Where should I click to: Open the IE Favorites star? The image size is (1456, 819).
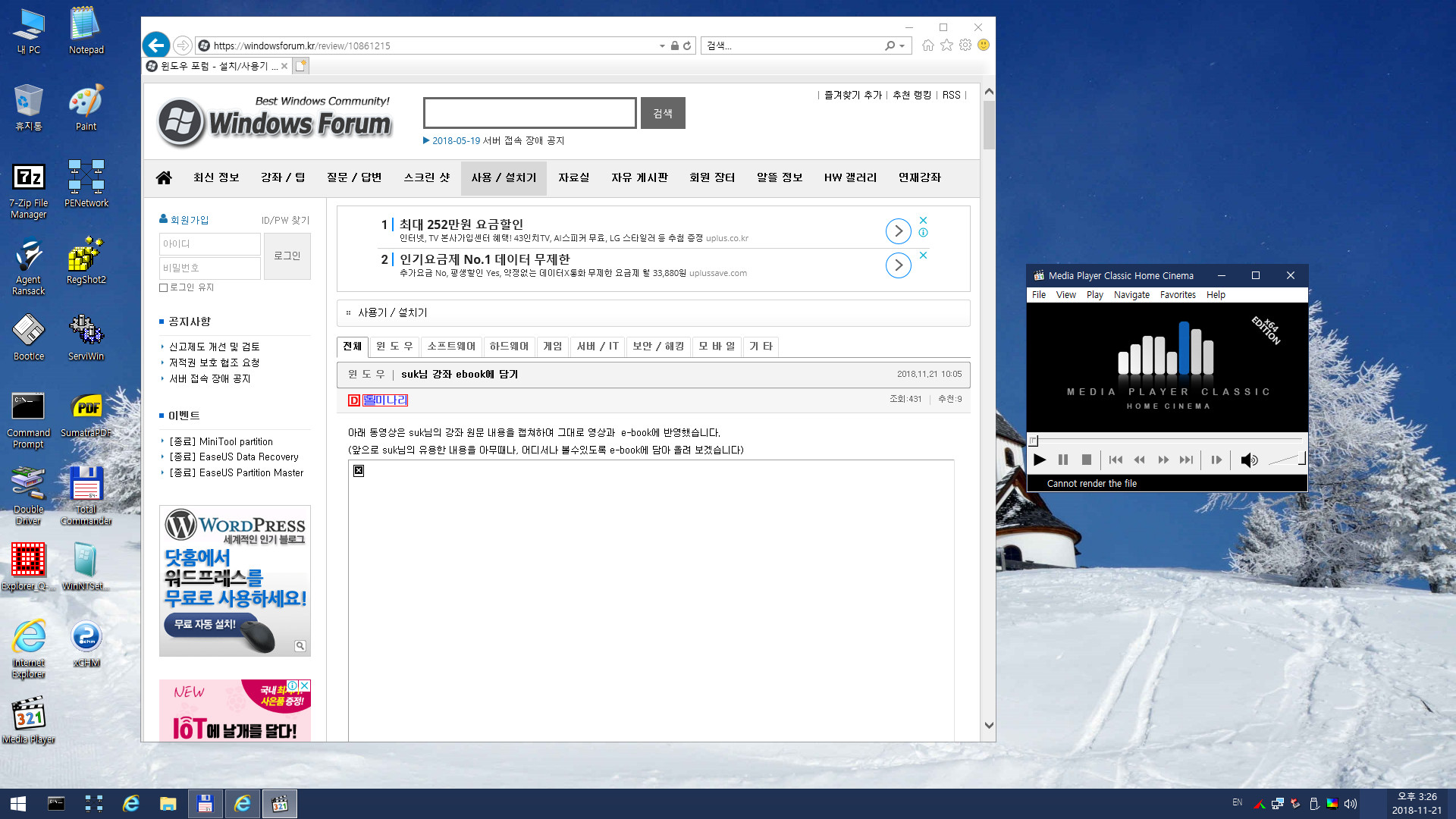(x=946, y=45)
